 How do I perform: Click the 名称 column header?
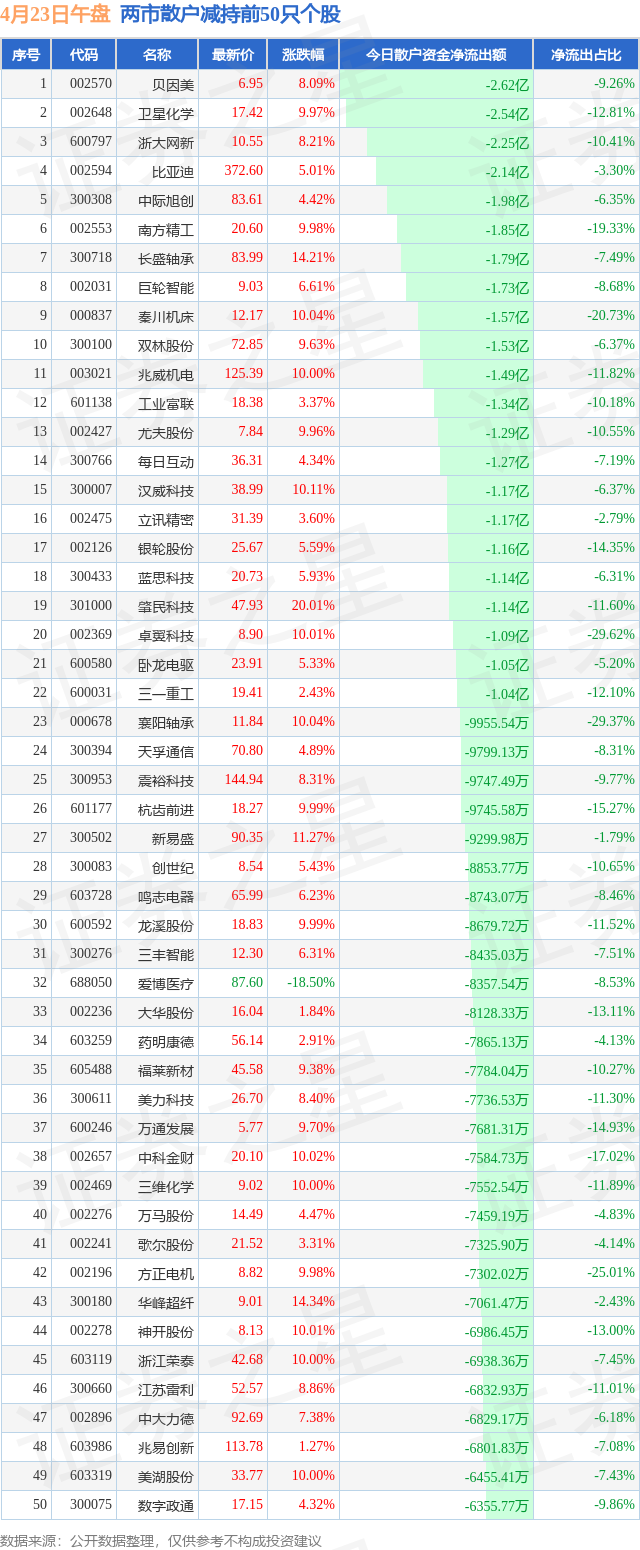pyautogui.click(x=157, y=55)
